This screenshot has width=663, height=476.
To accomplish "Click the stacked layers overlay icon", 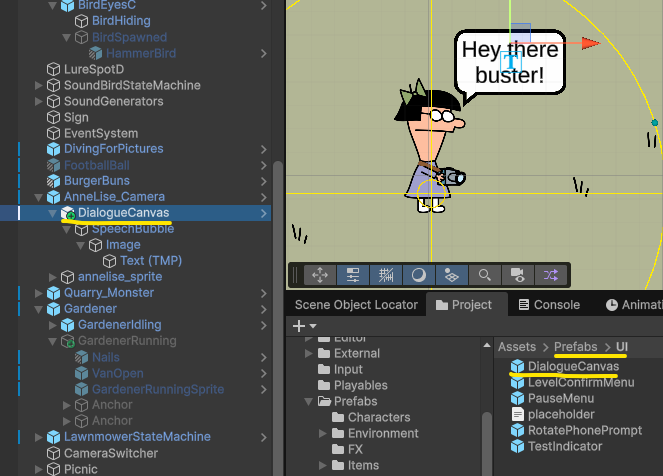I will (x=451, y=274).
